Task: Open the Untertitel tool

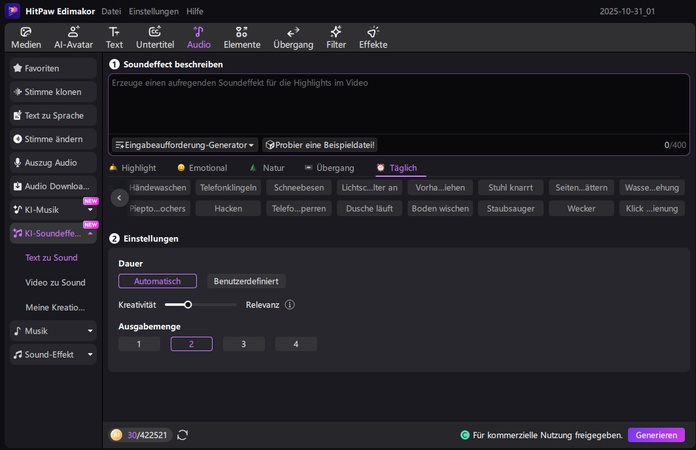Action: [x=155, y=37]
